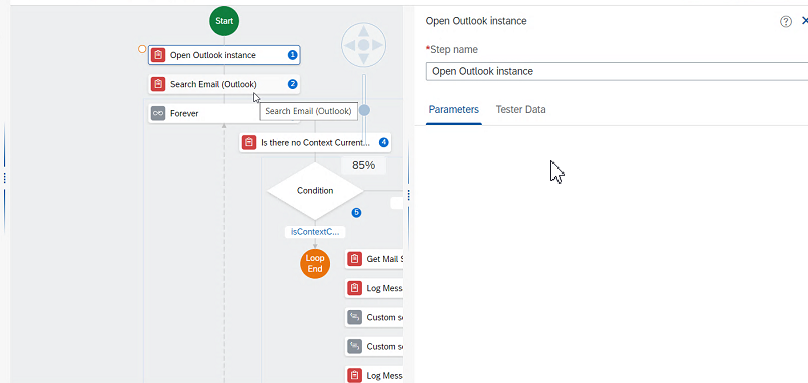Screen dimensions: 808x383
Task: Open the help question mark icon
Action: (x=785, y=21)
